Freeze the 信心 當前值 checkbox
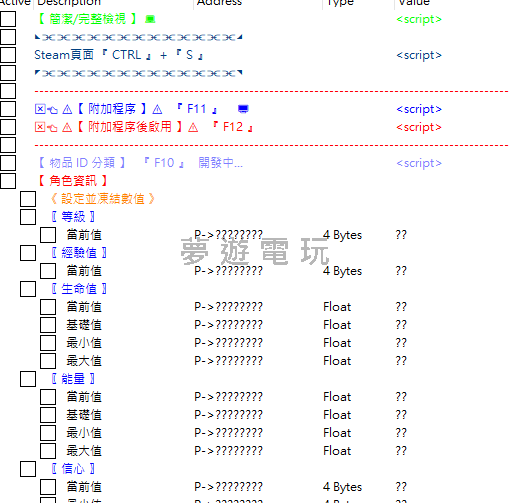This screenshot has width=509, height=503. 48,487
